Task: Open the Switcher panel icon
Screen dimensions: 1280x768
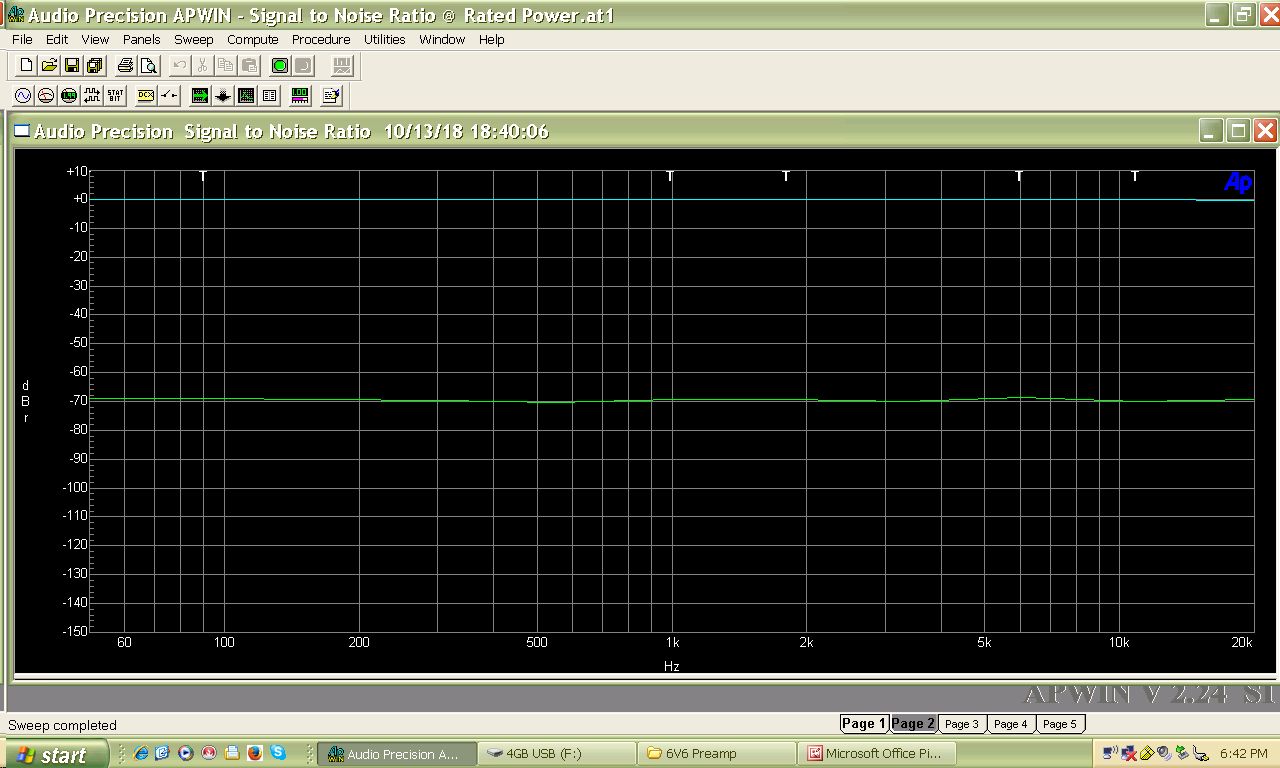Action: tap(169, 95)
